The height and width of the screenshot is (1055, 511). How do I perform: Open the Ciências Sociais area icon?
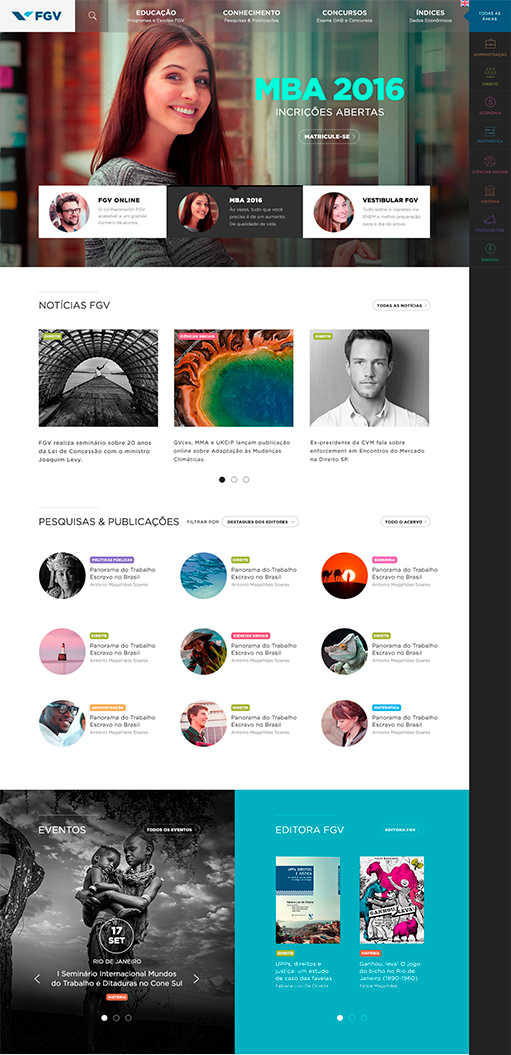[x=490, y=161]
